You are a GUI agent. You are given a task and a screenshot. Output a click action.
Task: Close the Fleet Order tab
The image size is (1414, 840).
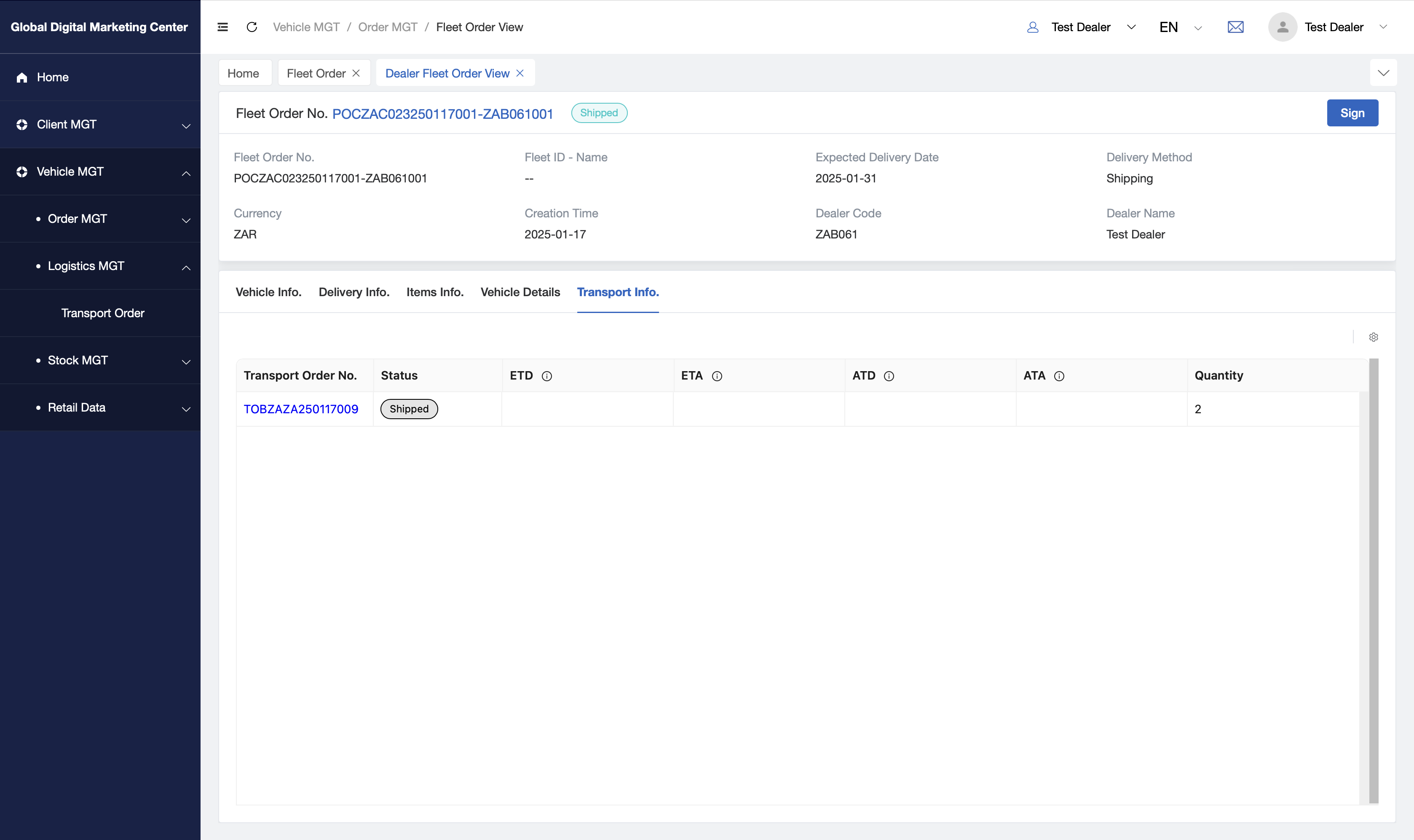356,73
